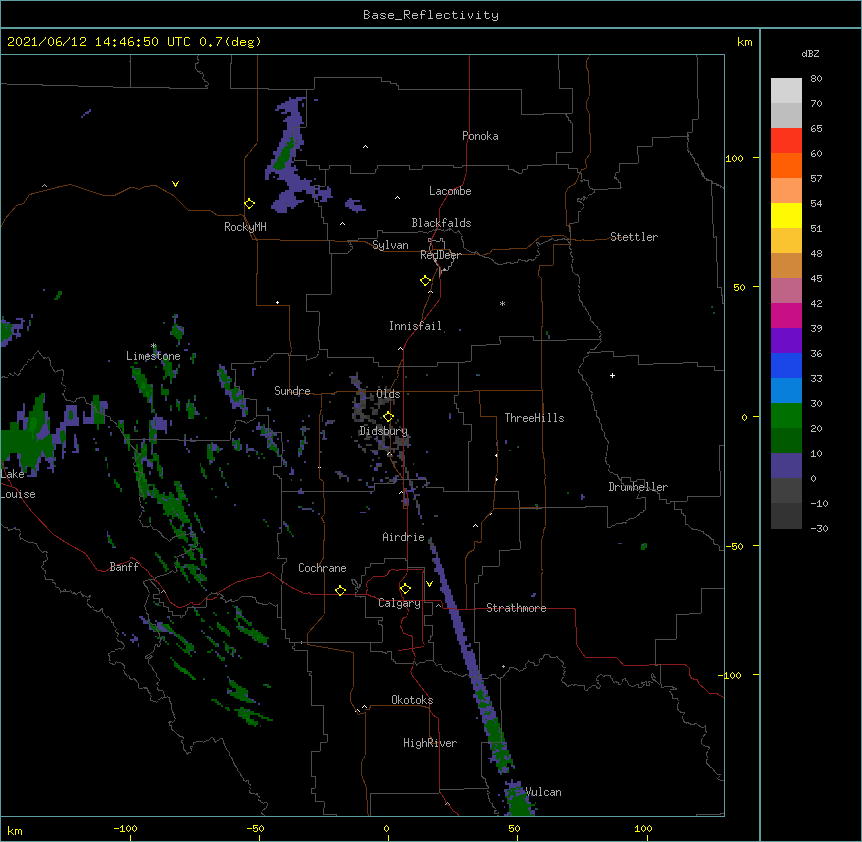Click the yellow diamond marker south of RedDeer
The height and width of the screenshot is (842, 862).
(425, 280)
